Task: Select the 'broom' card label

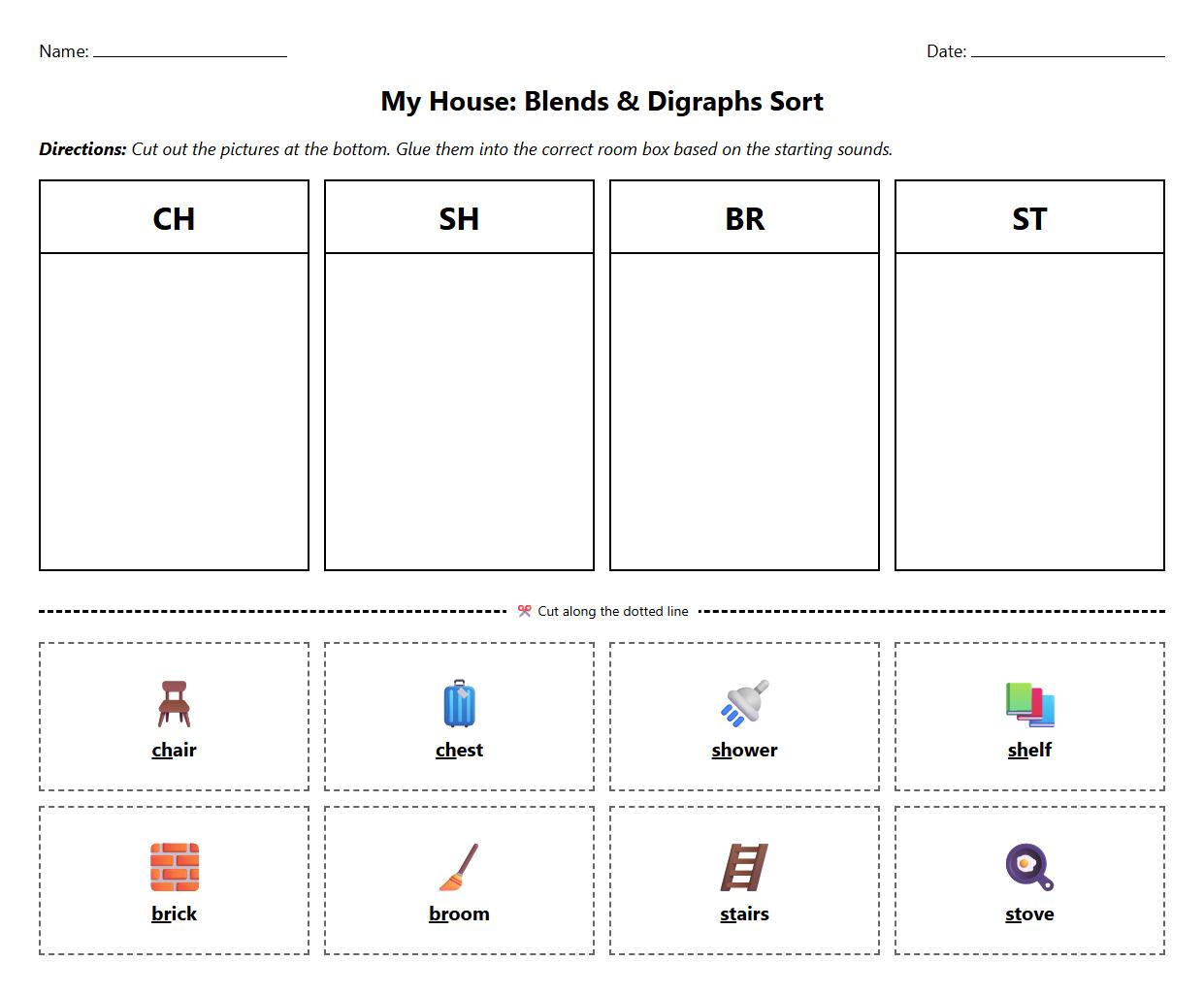Action: [459, 914]
